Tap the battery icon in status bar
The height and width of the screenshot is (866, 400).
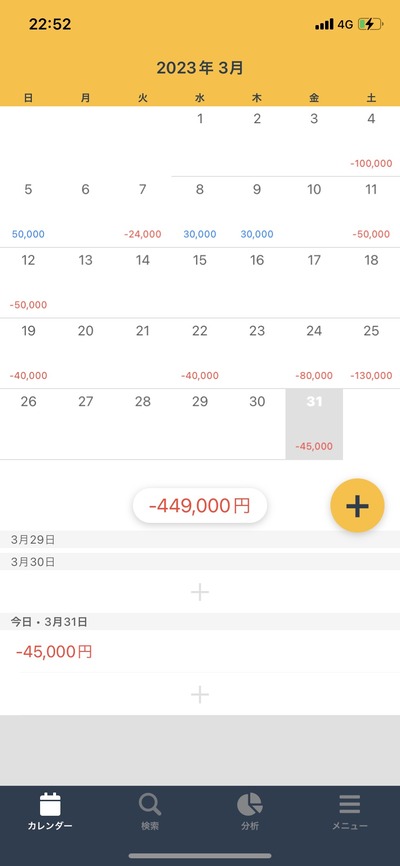click(x=370, y=24)
